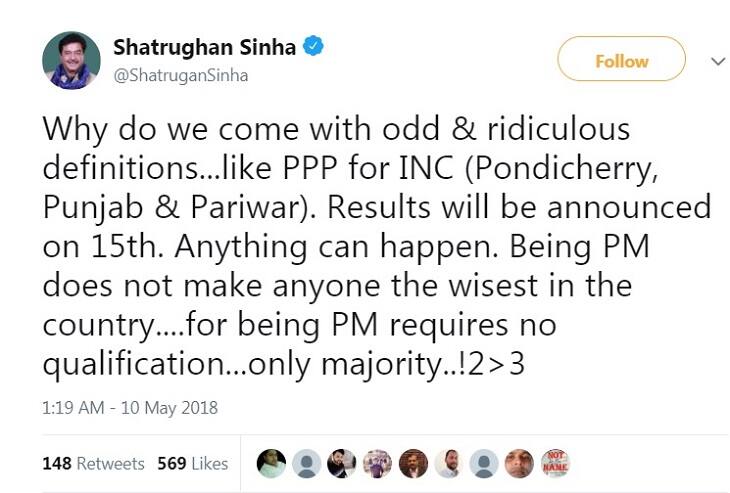This screenshot has height=493, width=730.
Task: Click the blue verified badge icon
Action: click(x=314, y=47)
